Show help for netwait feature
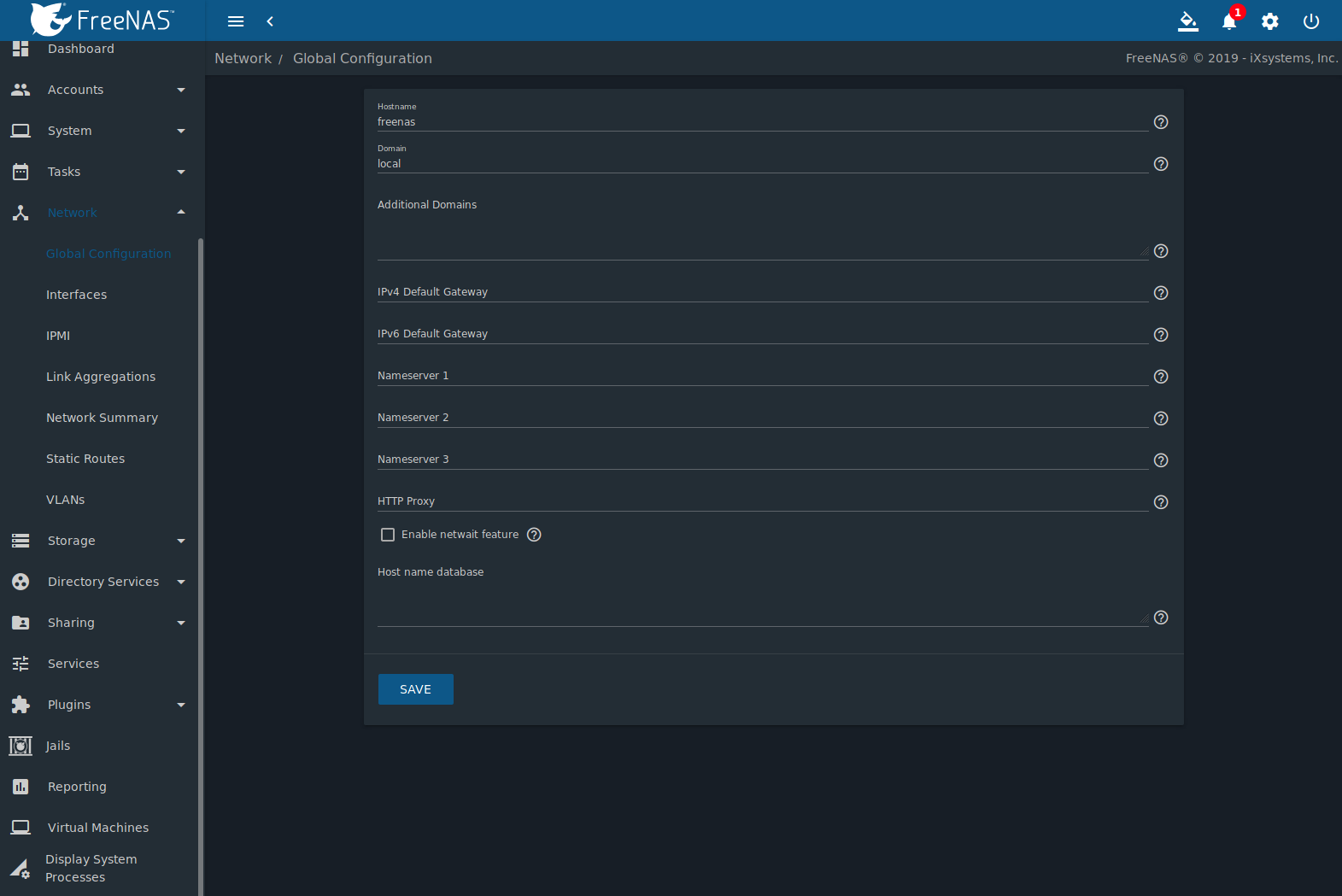 pyautogui.click(x=534, y=535)
